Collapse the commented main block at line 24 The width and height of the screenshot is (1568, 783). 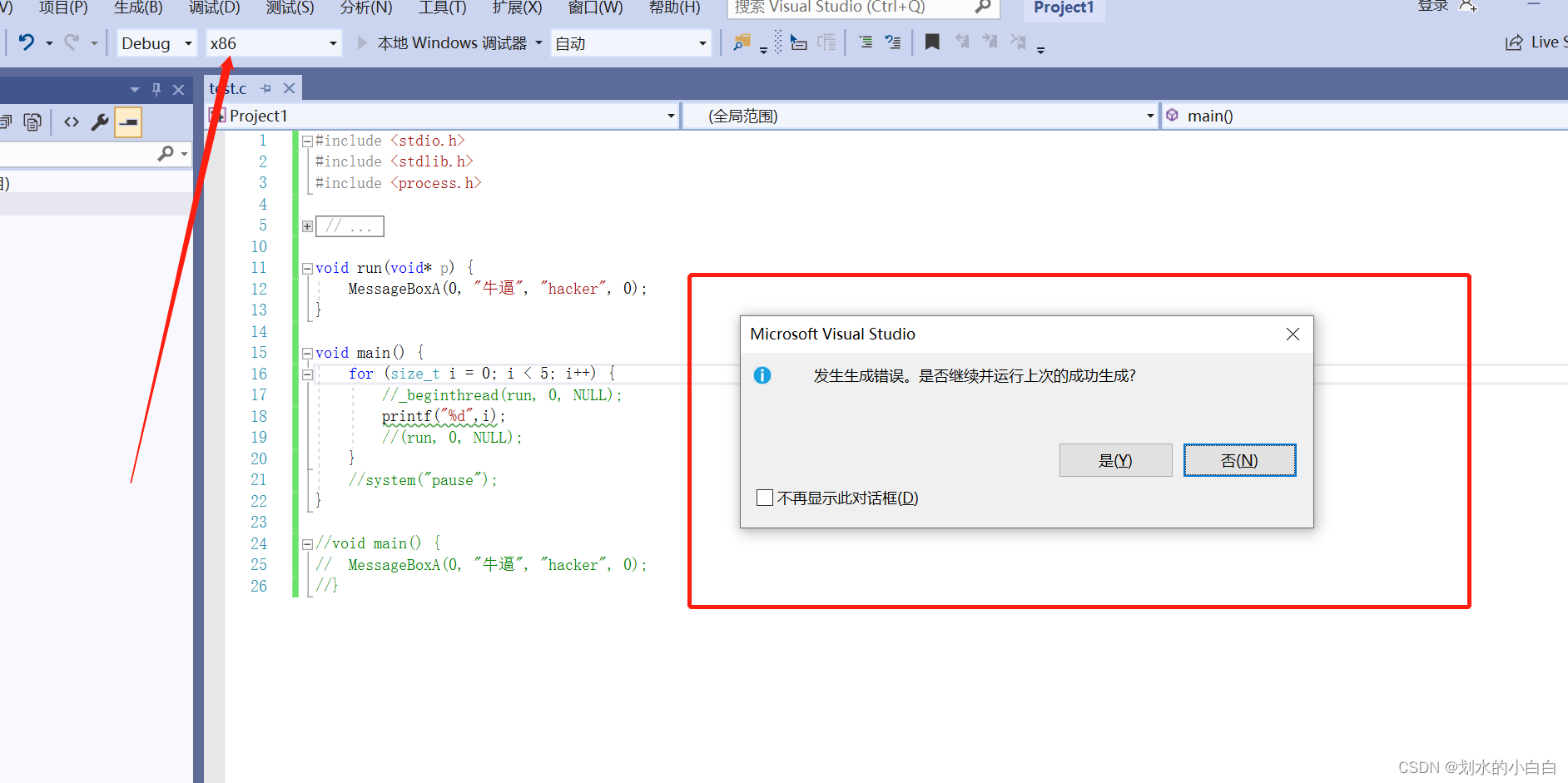coord(307,544)
